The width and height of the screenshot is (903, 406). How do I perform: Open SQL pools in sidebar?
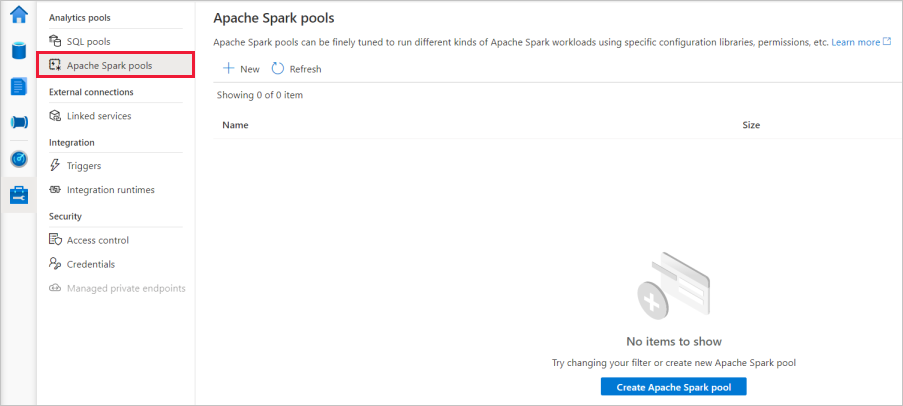tap(88, 41)
